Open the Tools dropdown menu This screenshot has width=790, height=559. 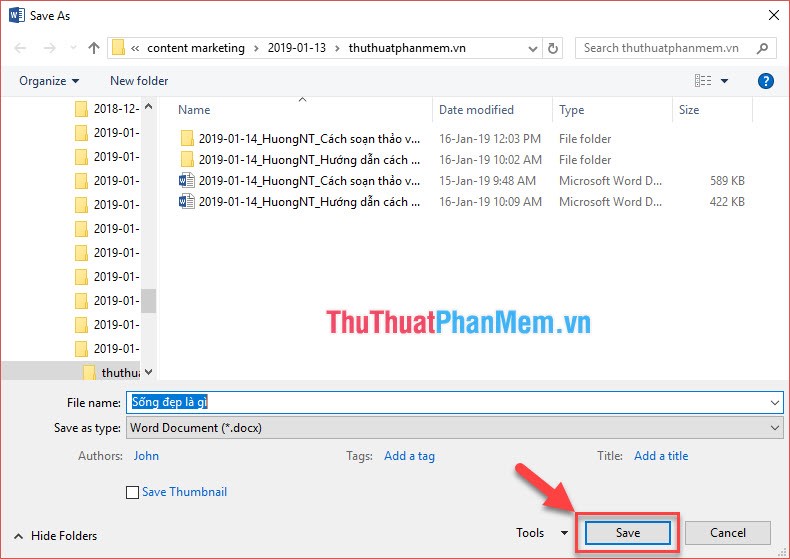point(542,533)
